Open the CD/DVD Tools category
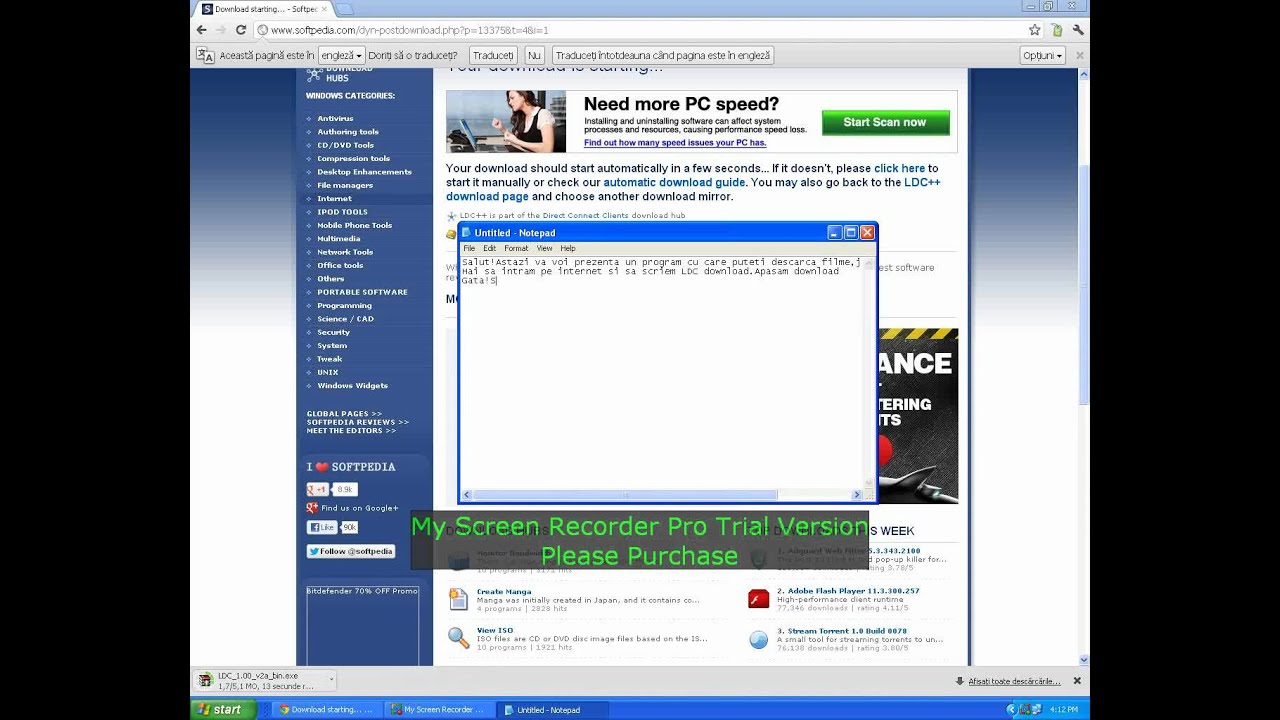Viewport: 1280px width, 720px height. (345, 145)
